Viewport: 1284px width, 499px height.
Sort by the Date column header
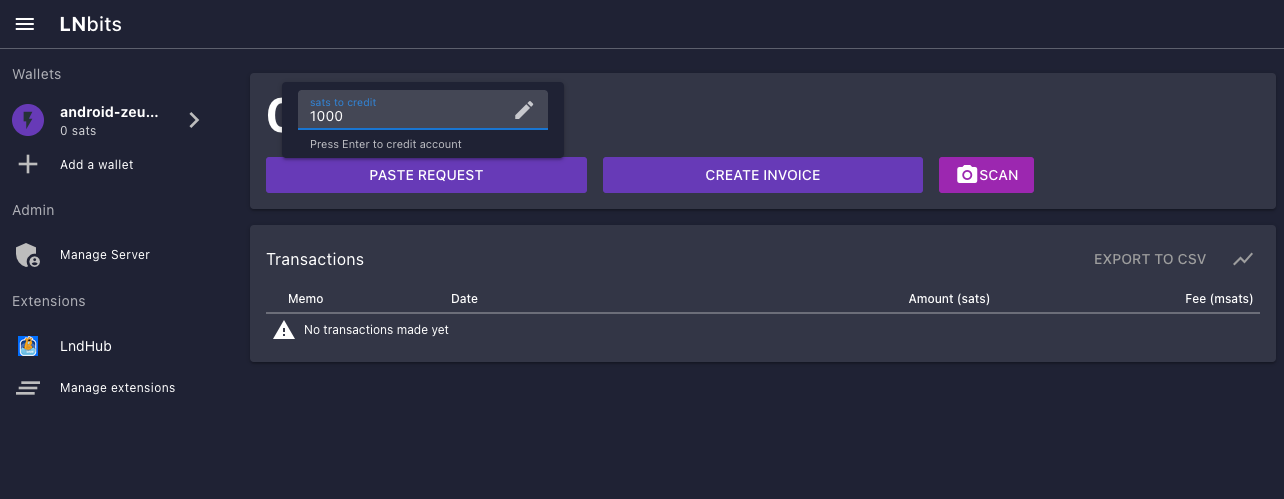[x=464, y=299]
